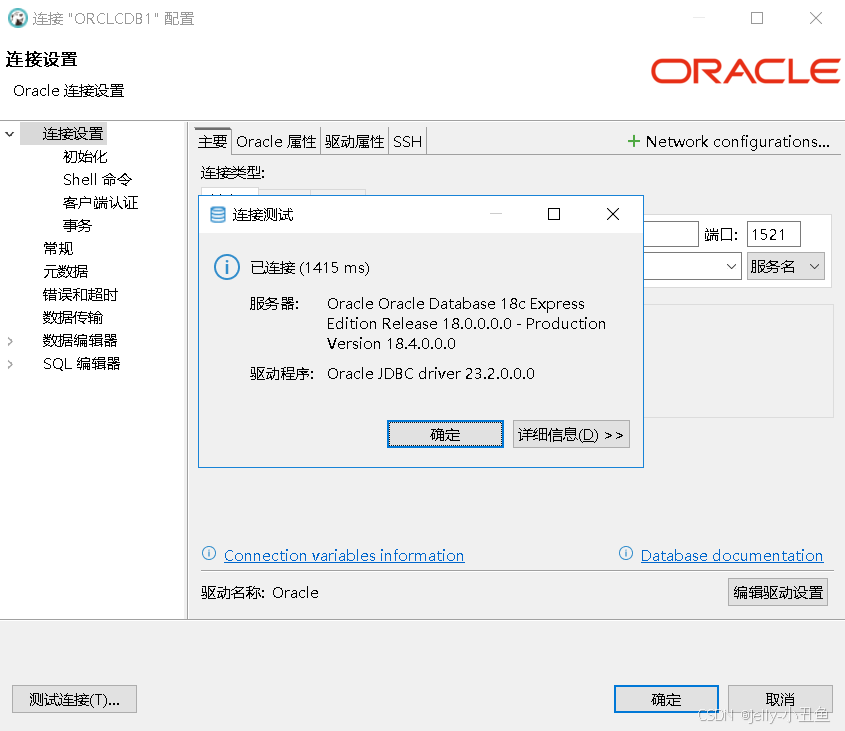Switch to the 主要 tab
This screenshot has height=731, width=845.
[213, 141]
